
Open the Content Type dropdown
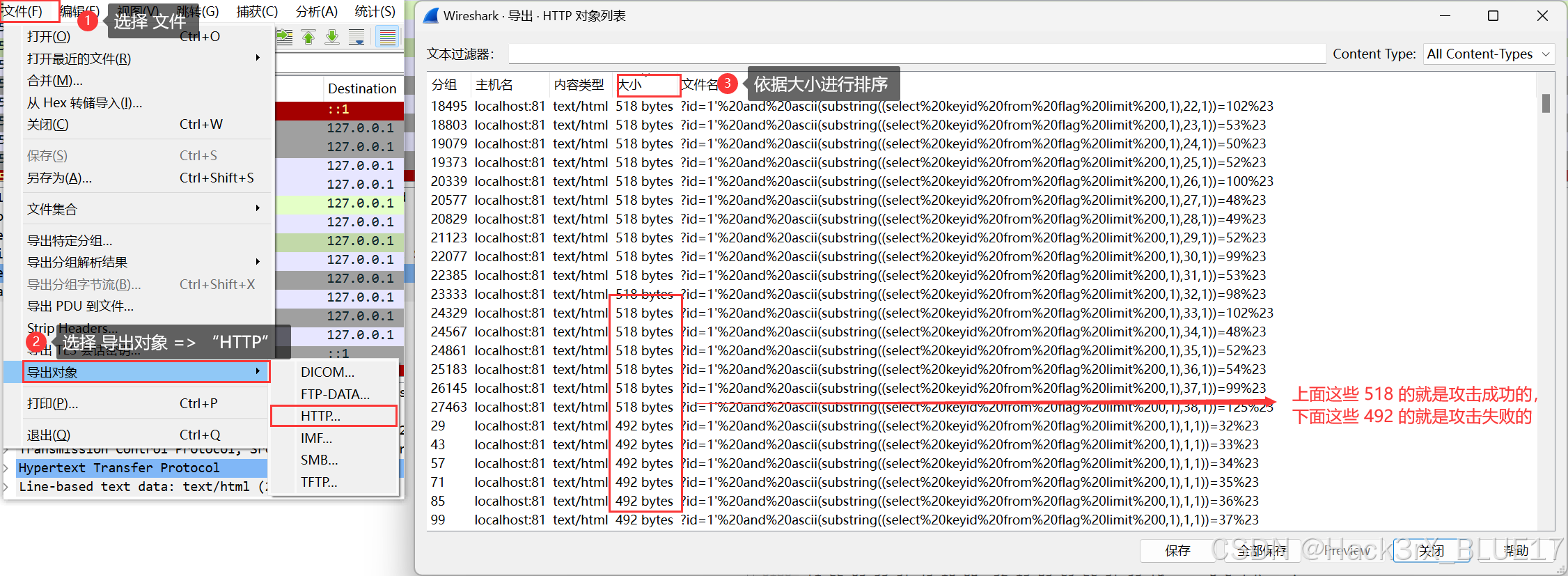(x=1489, y=54)
